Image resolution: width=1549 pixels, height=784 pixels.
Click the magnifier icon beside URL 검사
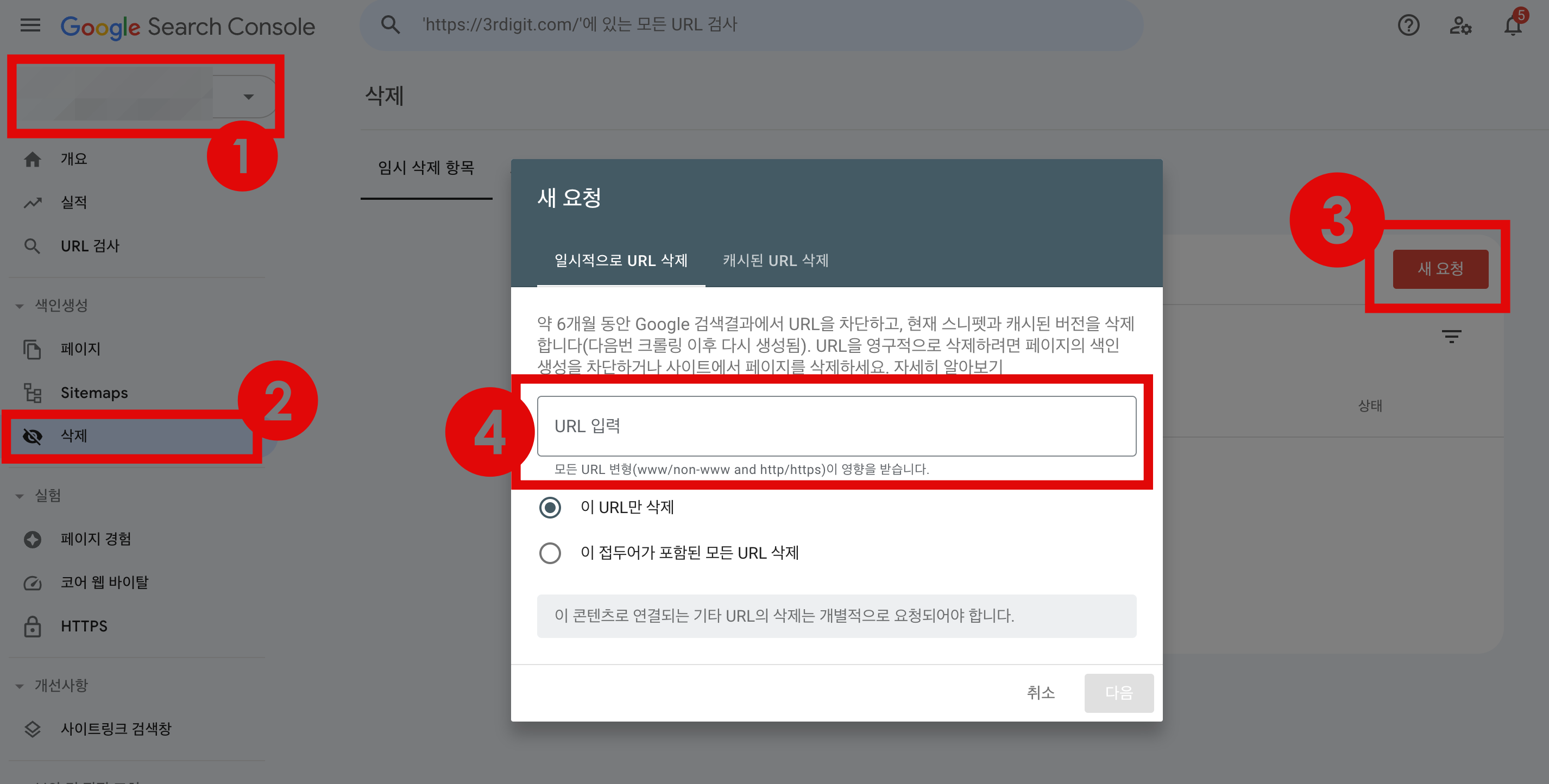click(33, 246)
